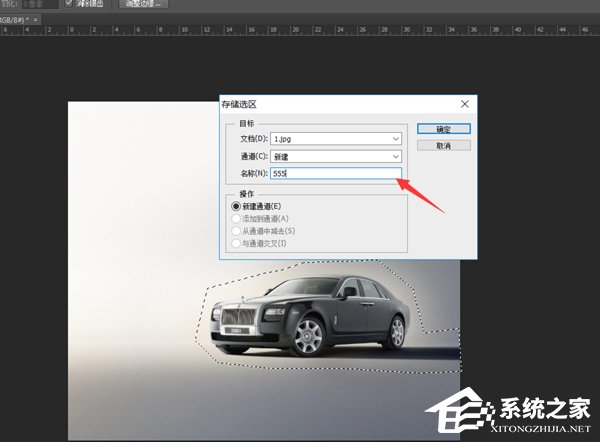Click the 名称 field containing 555

click(x=336, y=173)
